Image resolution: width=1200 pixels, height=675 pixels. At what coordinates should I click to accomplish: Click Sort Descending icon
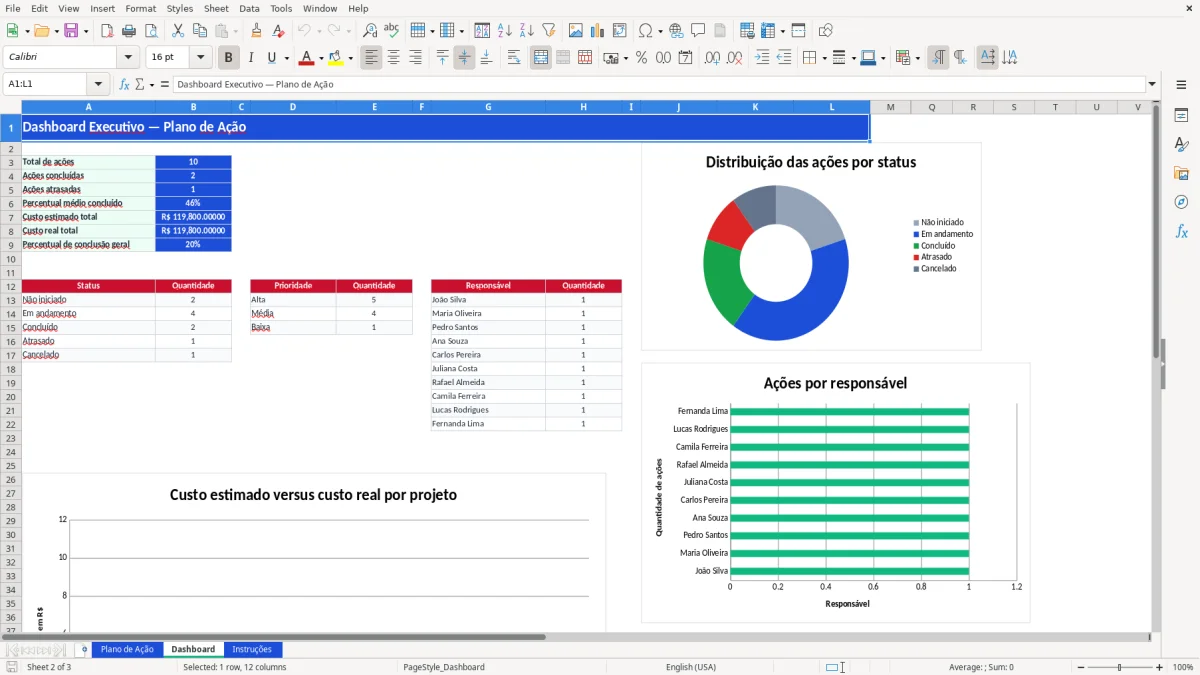pyautogui.click(x=527, y=31)
